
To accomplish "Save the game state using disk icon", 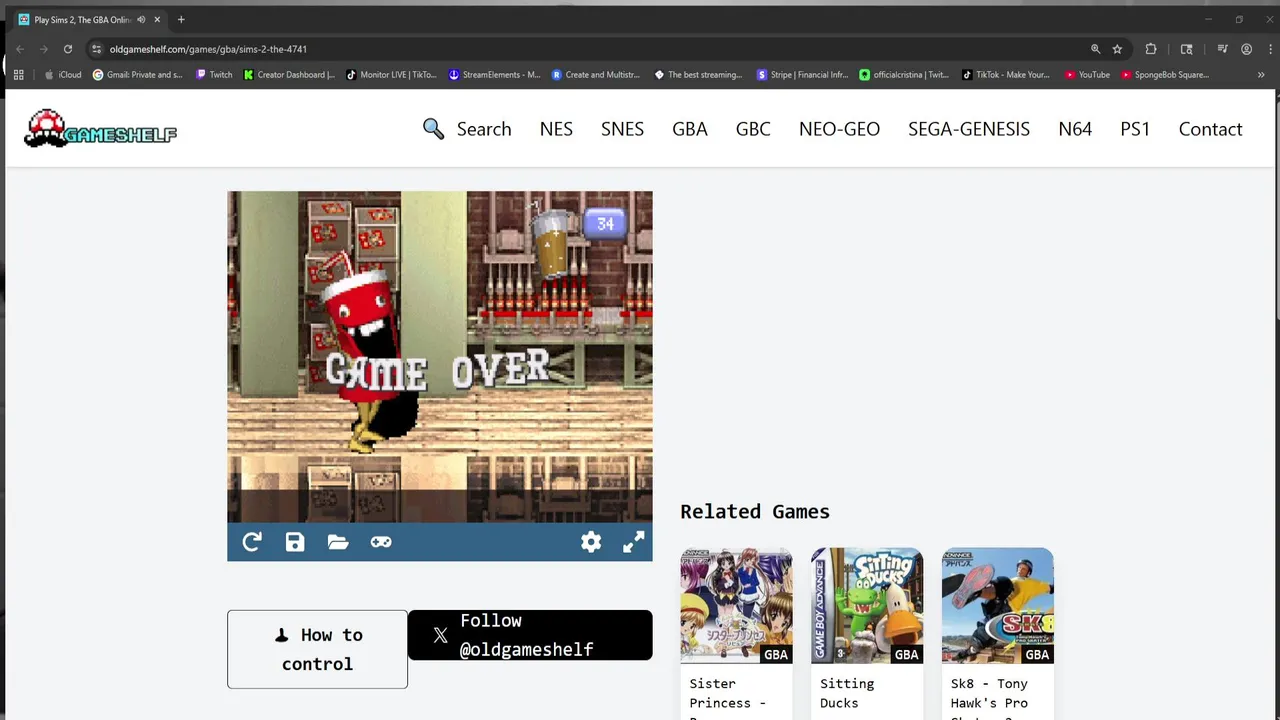I will click(295, 542).
